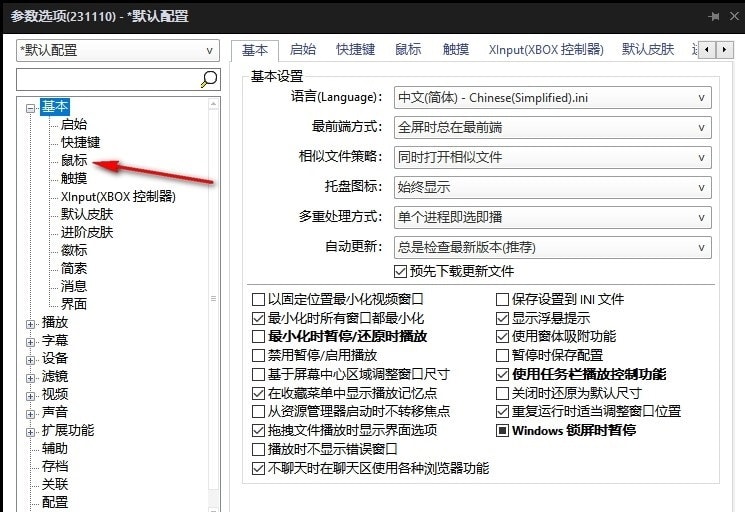
Task: Select 存档 in the settings tree
Action: tap(55, 466)
